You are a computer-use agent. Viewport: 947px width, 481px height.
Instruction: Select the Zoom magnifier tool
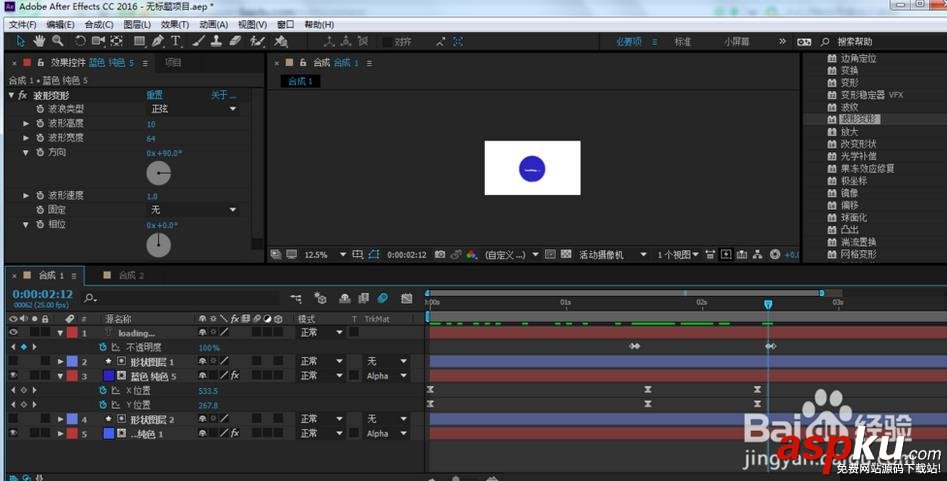[x=57, y=41]
